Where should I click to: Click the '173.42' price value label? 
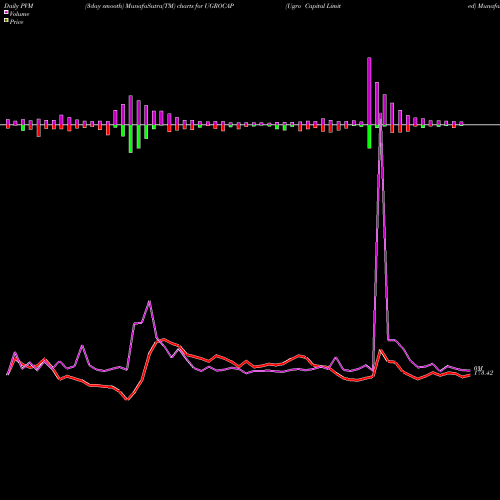pos(483,373)
